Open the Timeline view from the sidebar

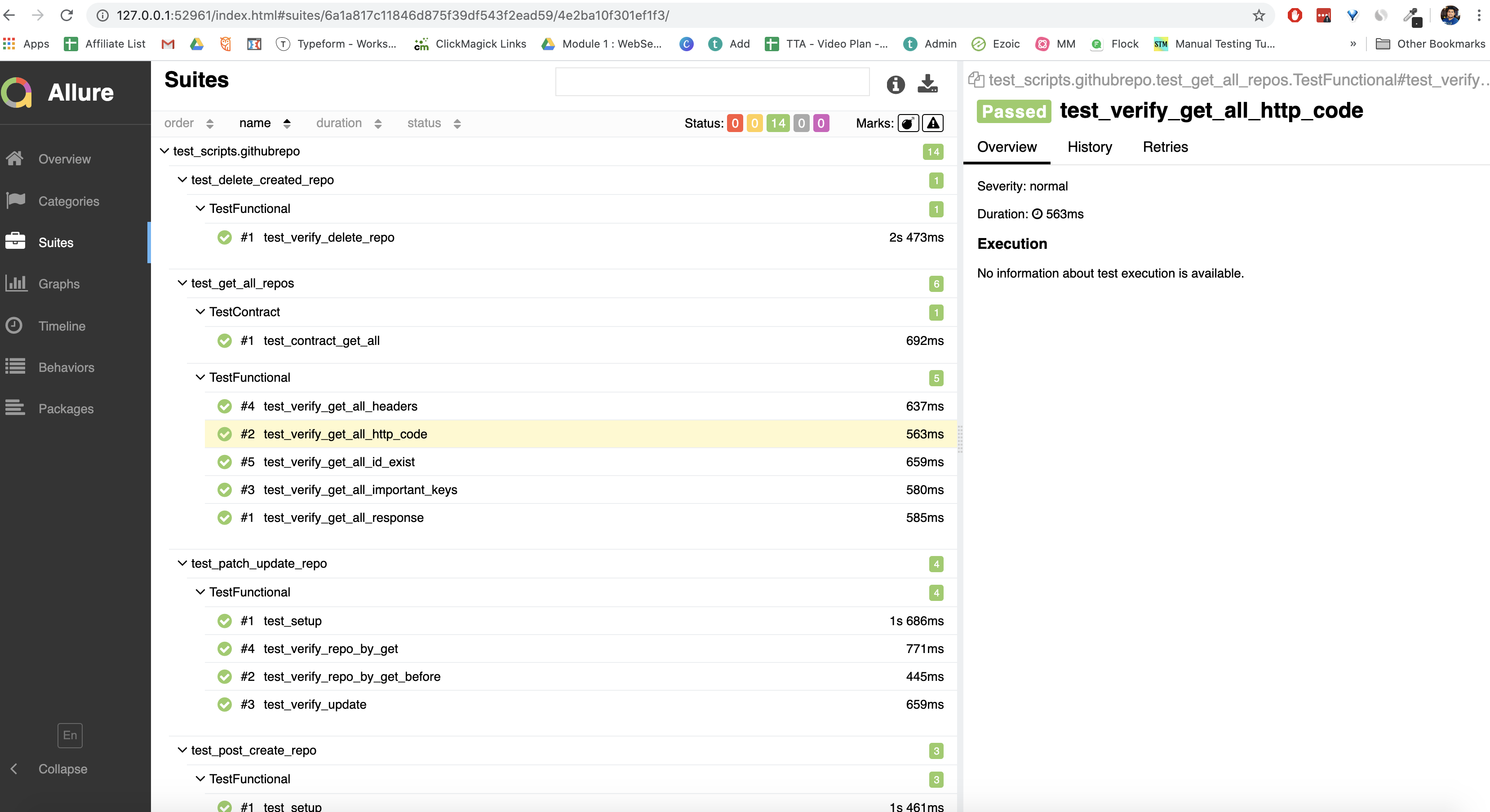61,326
